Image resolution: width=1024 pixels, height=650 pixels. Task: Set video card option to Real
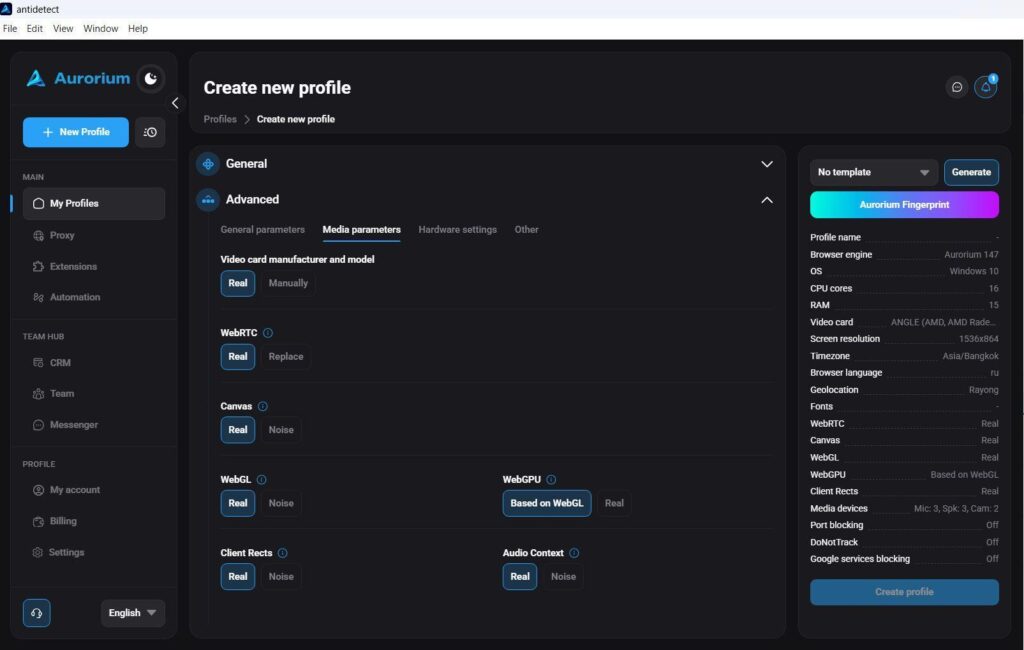(x=238, y=284)
